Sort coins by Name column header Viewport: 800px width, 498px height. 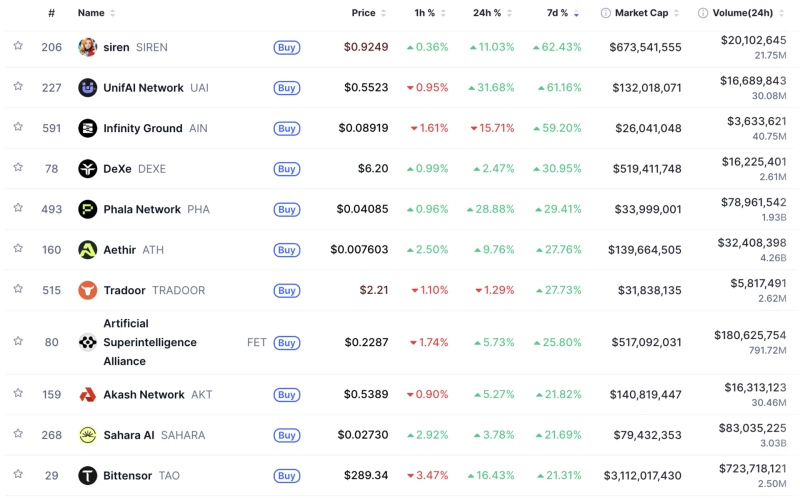coord(91,13)
